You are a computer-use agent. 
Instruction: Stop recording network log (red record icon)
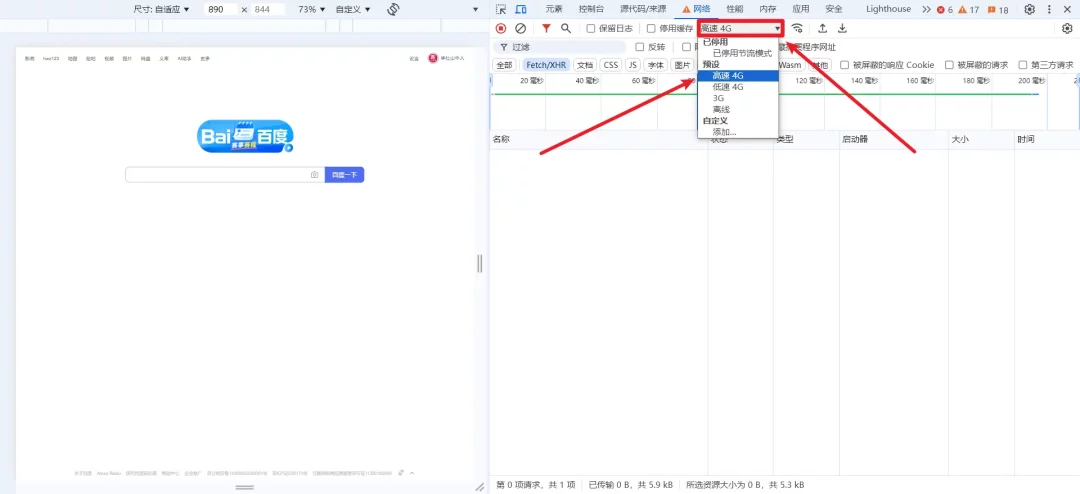[501, 28]
